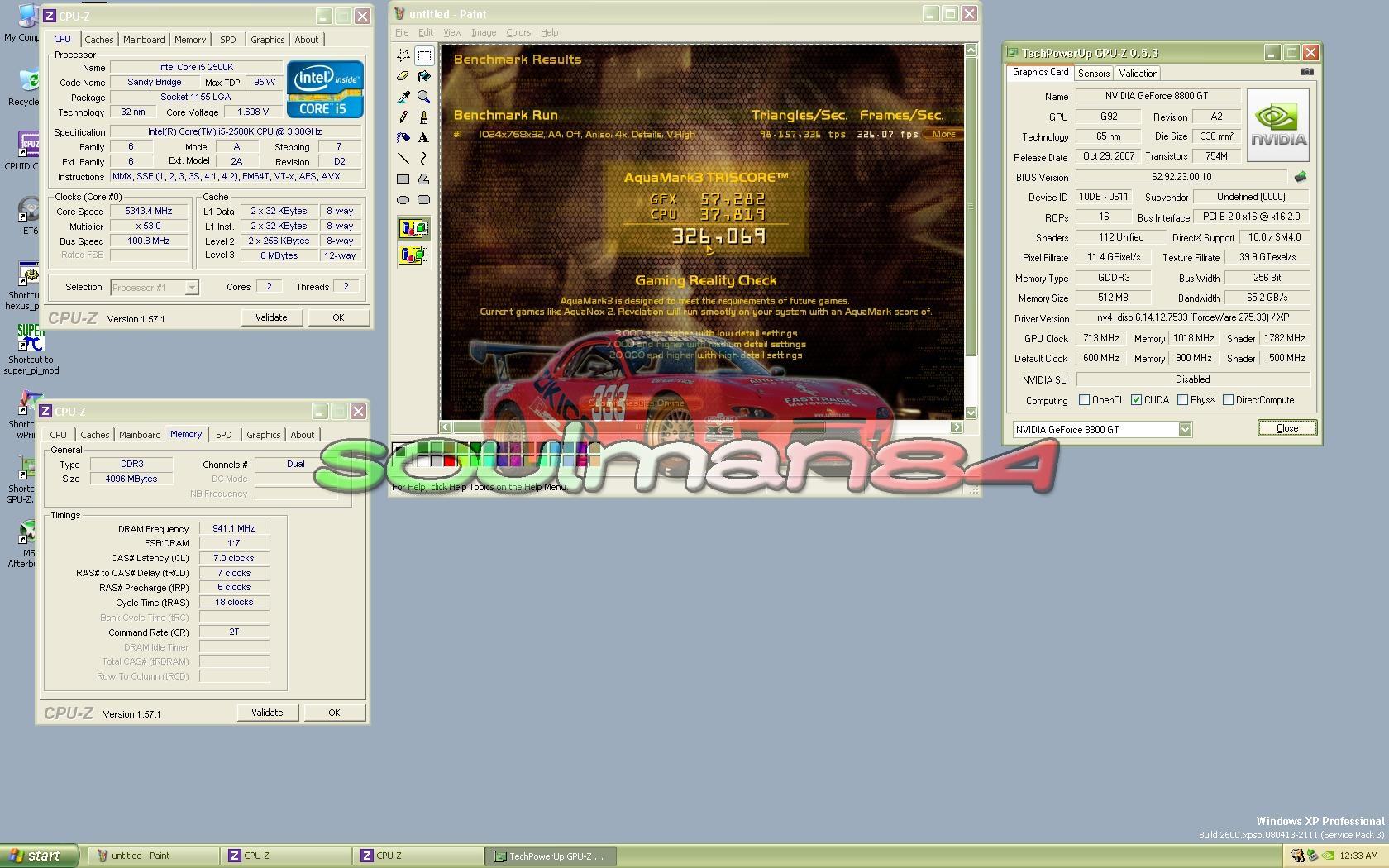The width and height of the screenshot is (1389, 868).
Task: Click OK in the memory CPU-Z window
Action: 334,713
